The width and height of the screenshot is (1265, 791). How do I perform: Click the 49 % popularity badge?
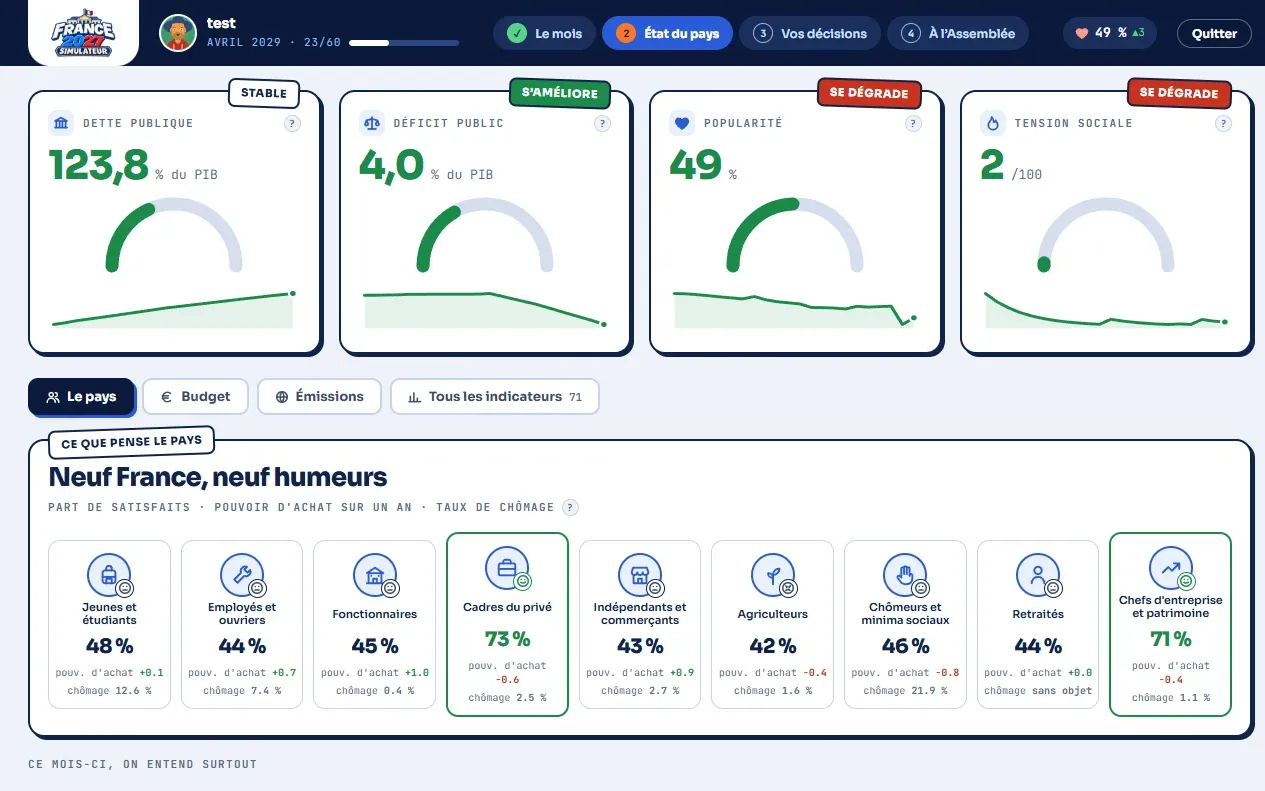click(1110, 33)
